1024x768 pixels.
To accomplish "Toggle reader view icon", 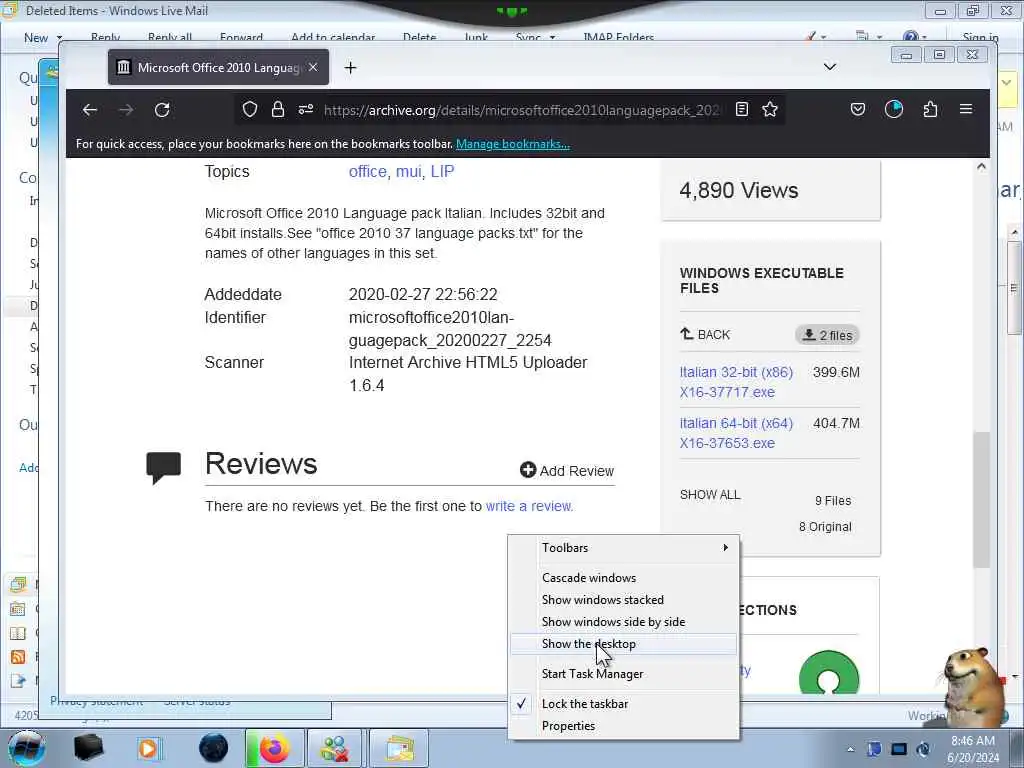I will click(x=742, y=109).
